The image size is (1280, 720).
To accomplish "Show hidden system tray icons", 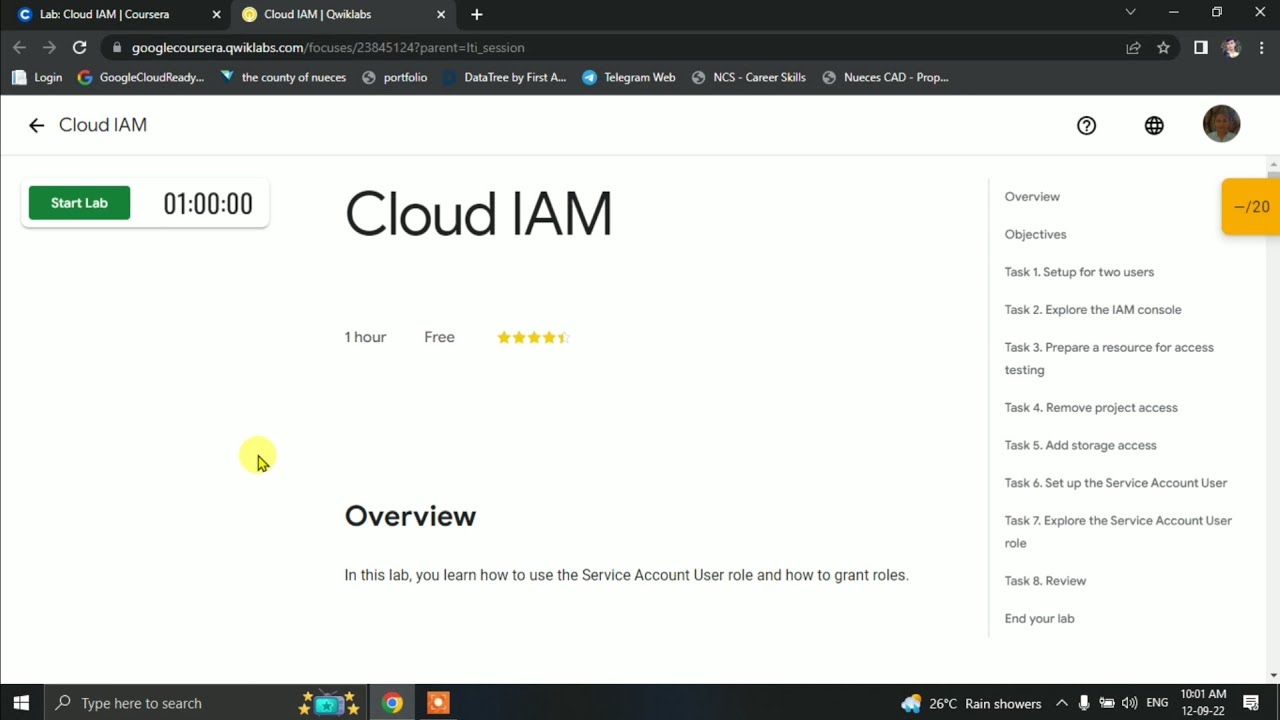I will click(1061, 703).
